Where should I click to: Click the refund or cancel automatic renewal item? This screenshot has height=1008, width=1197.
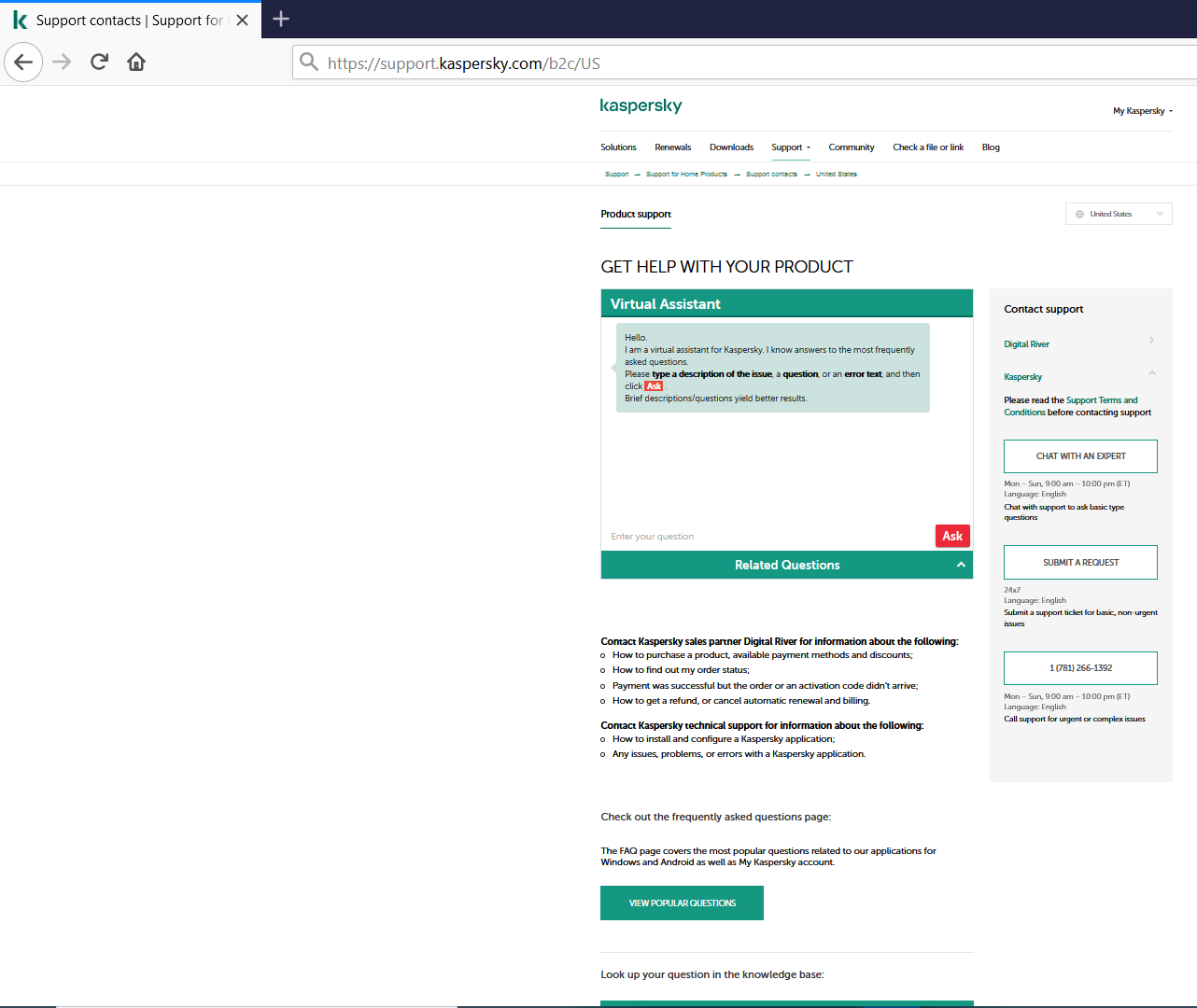pyautogui.click(x=741, y=701)
